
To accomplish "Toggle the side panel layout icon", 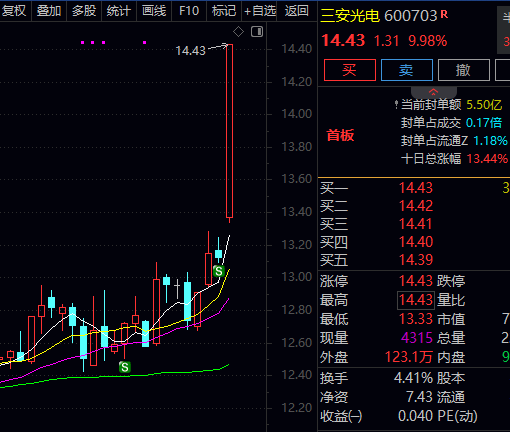I will point(257,32).
